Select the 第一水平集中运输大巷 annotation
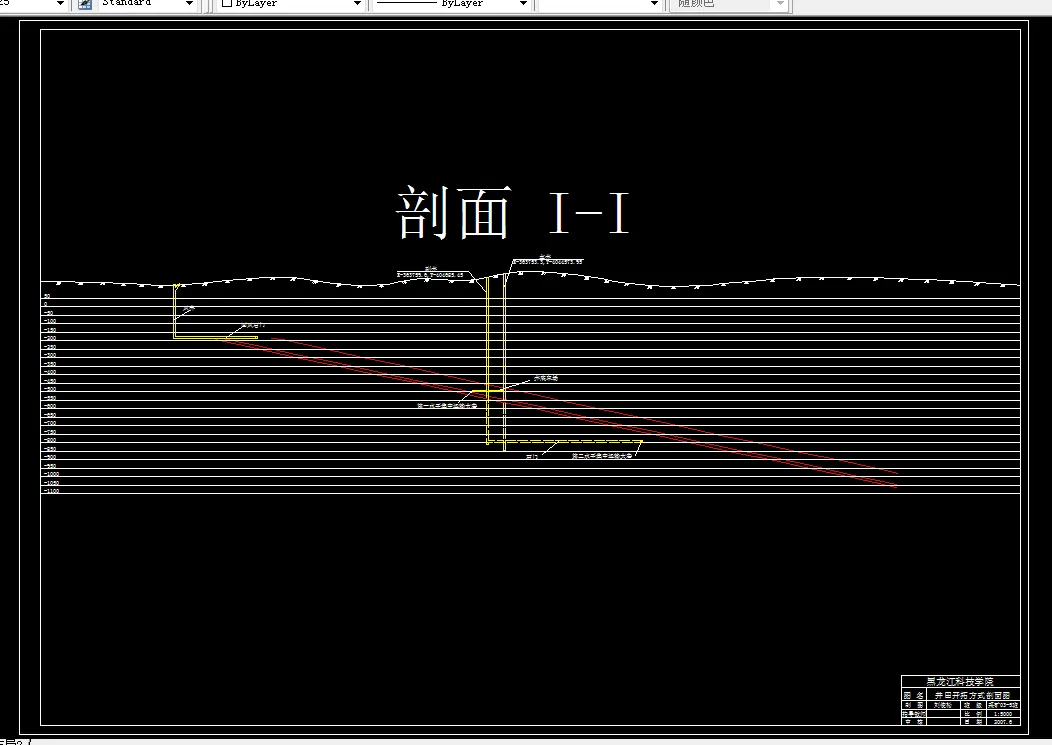 pyautogui.click(x=447, y=405)
